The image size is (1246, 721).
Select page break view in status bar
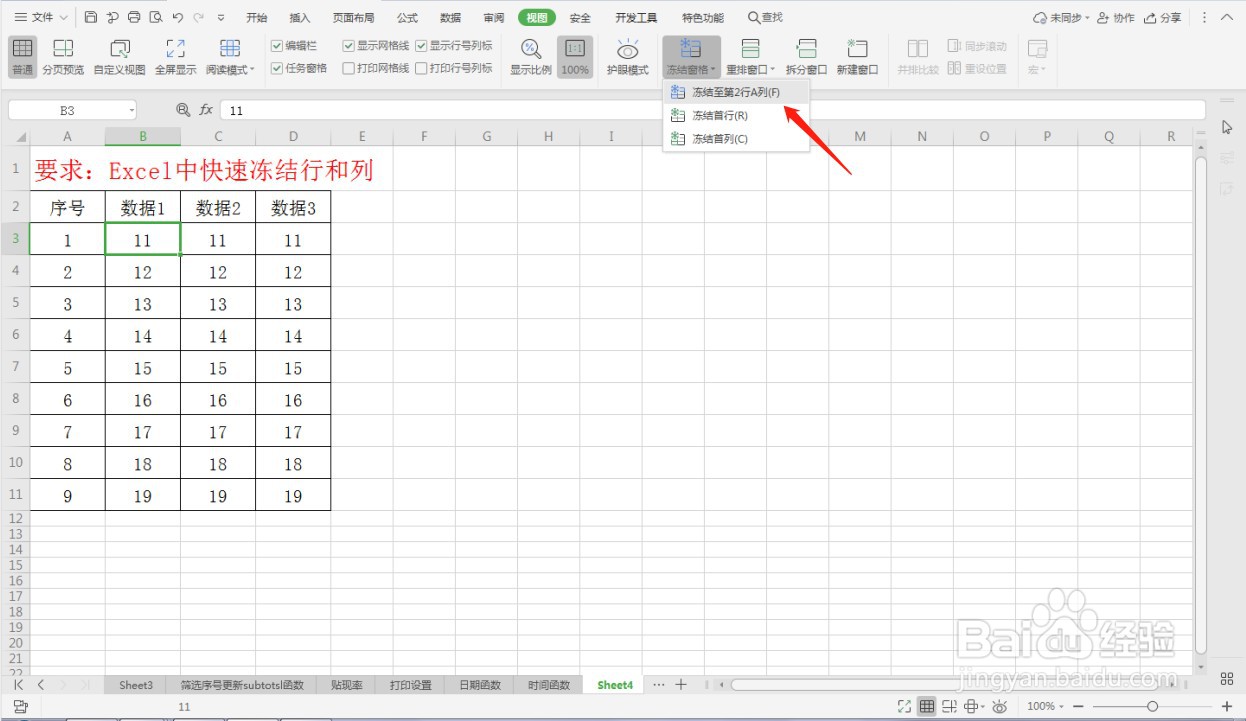click(x=949, y=706)
